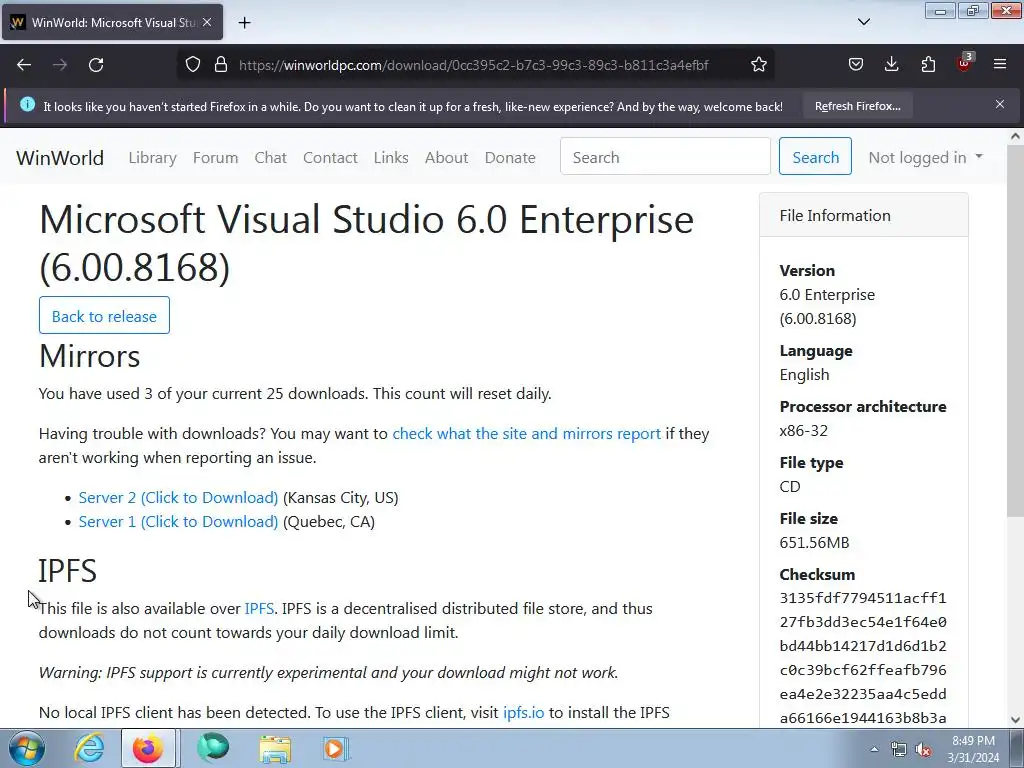
Task: Click the File Information panel header
Action: coord(863,215)
